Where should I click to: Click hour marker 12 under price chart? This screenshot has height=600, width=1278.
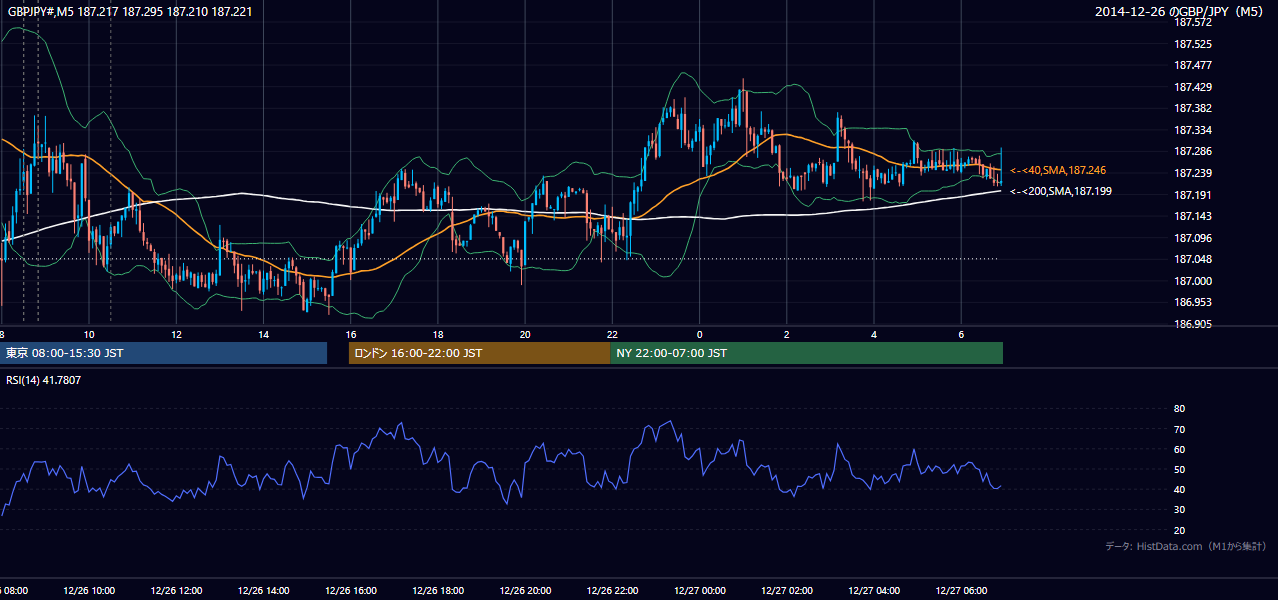click(176, 334)
